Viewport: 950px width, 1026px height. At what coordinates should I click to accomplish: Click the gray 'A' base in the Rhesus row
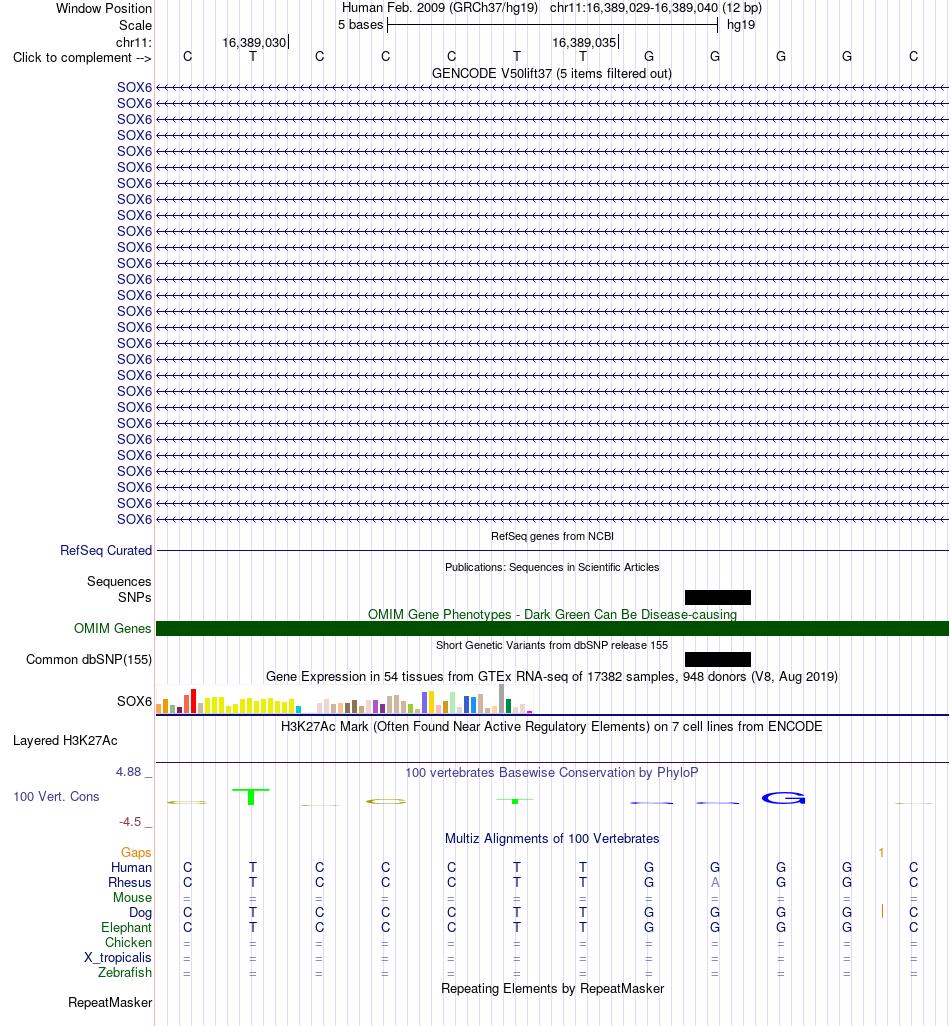pos(715,882)
